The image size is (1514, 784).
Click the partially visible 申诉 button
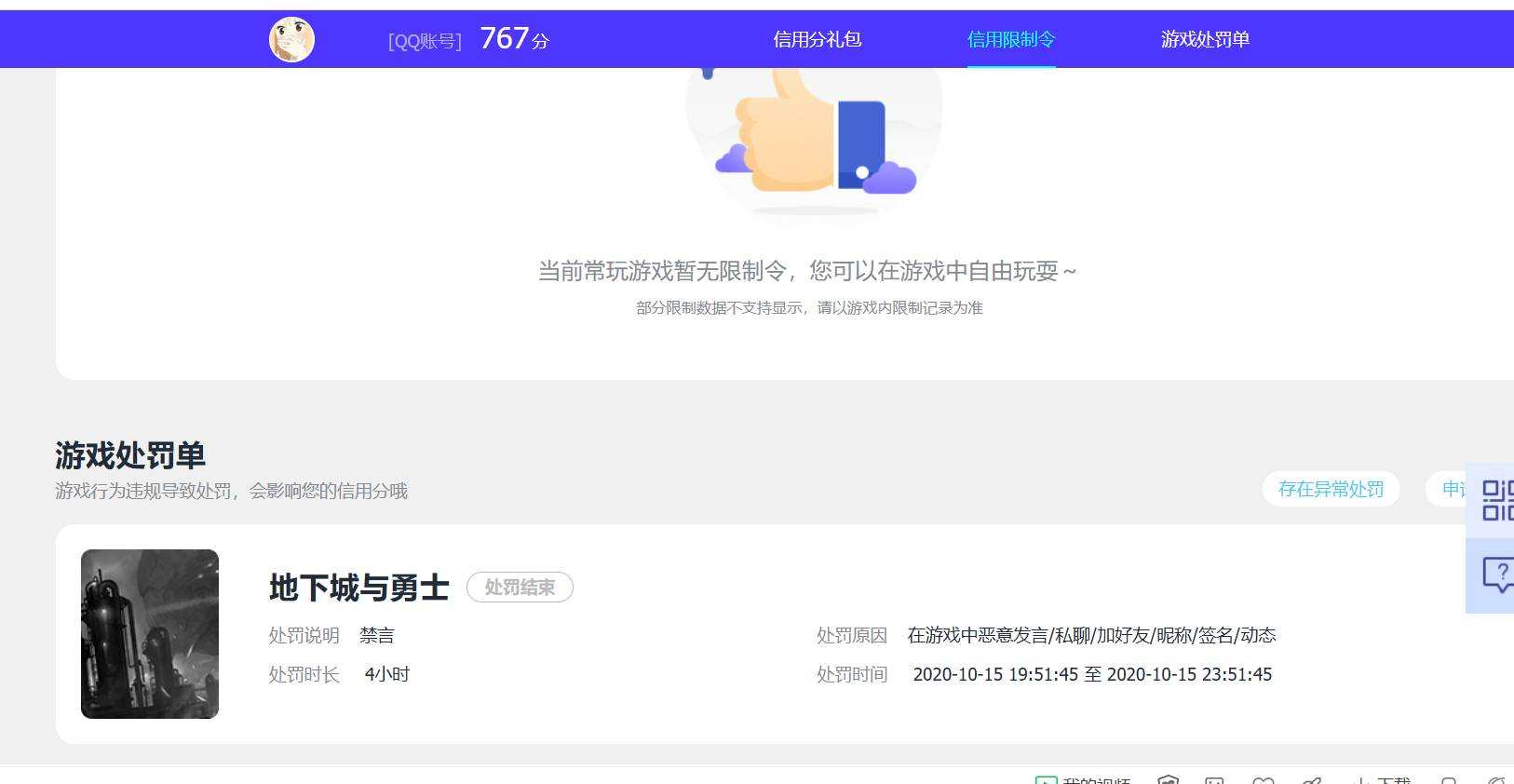point(1446,489)
